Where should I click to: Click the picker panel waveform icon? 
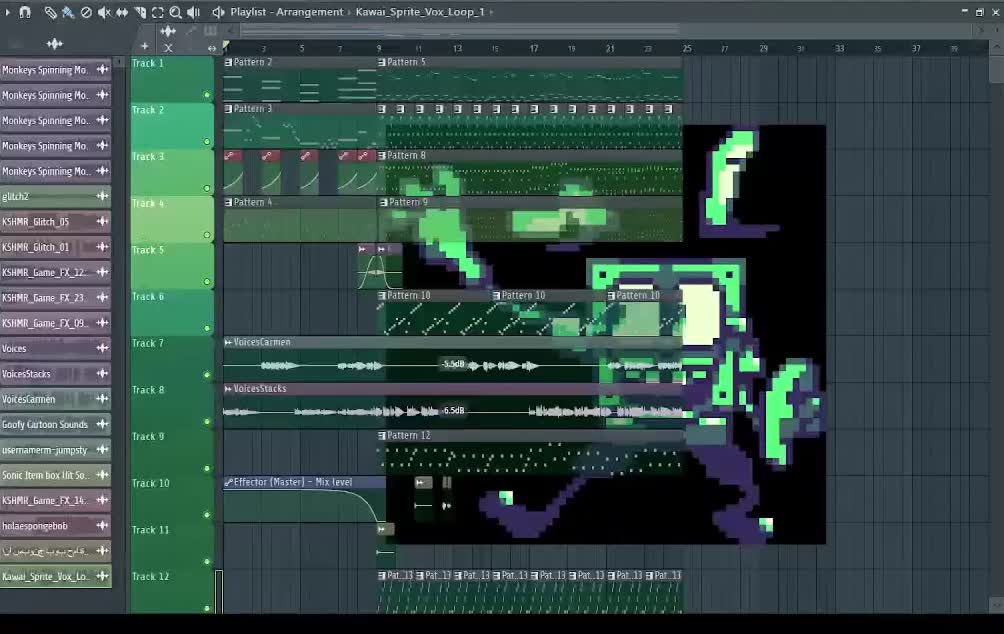tap(54, 44)
